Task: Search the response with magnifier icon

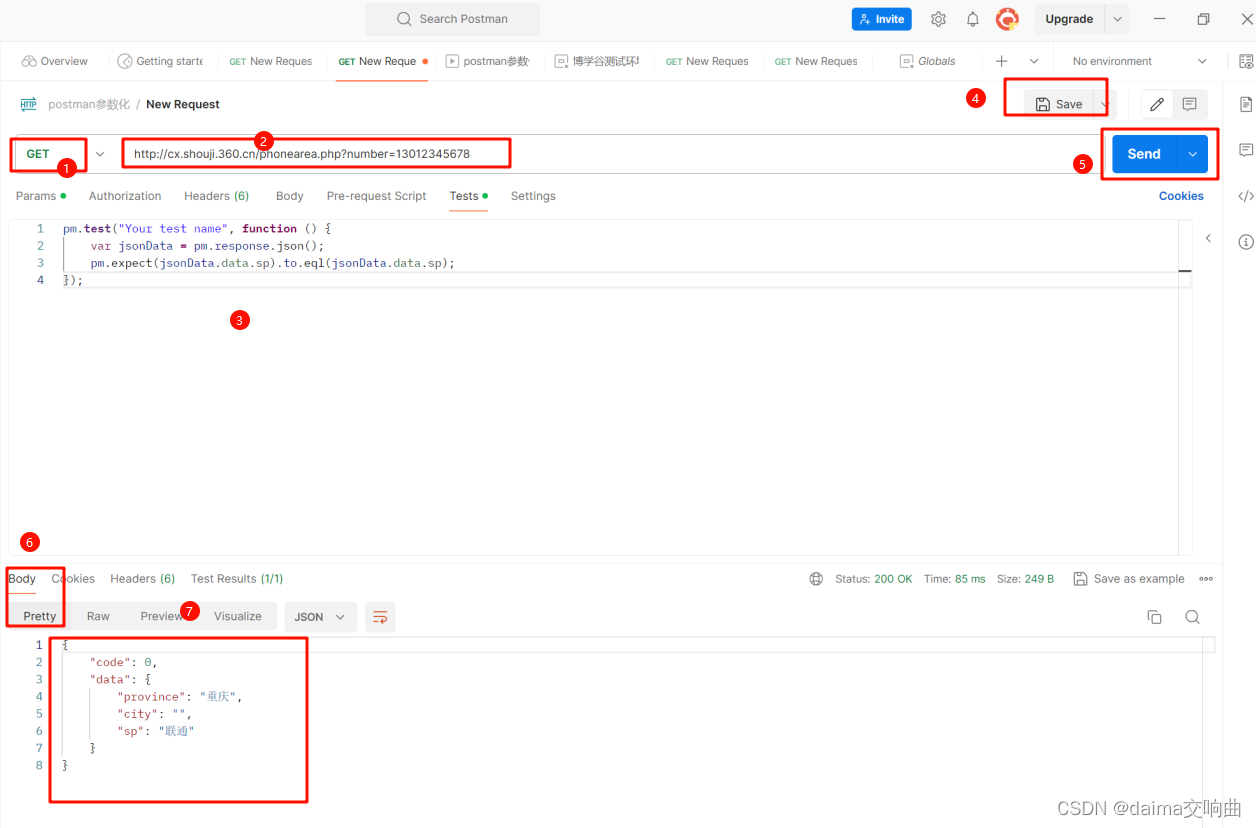Action: click(x=1192, y=617)
